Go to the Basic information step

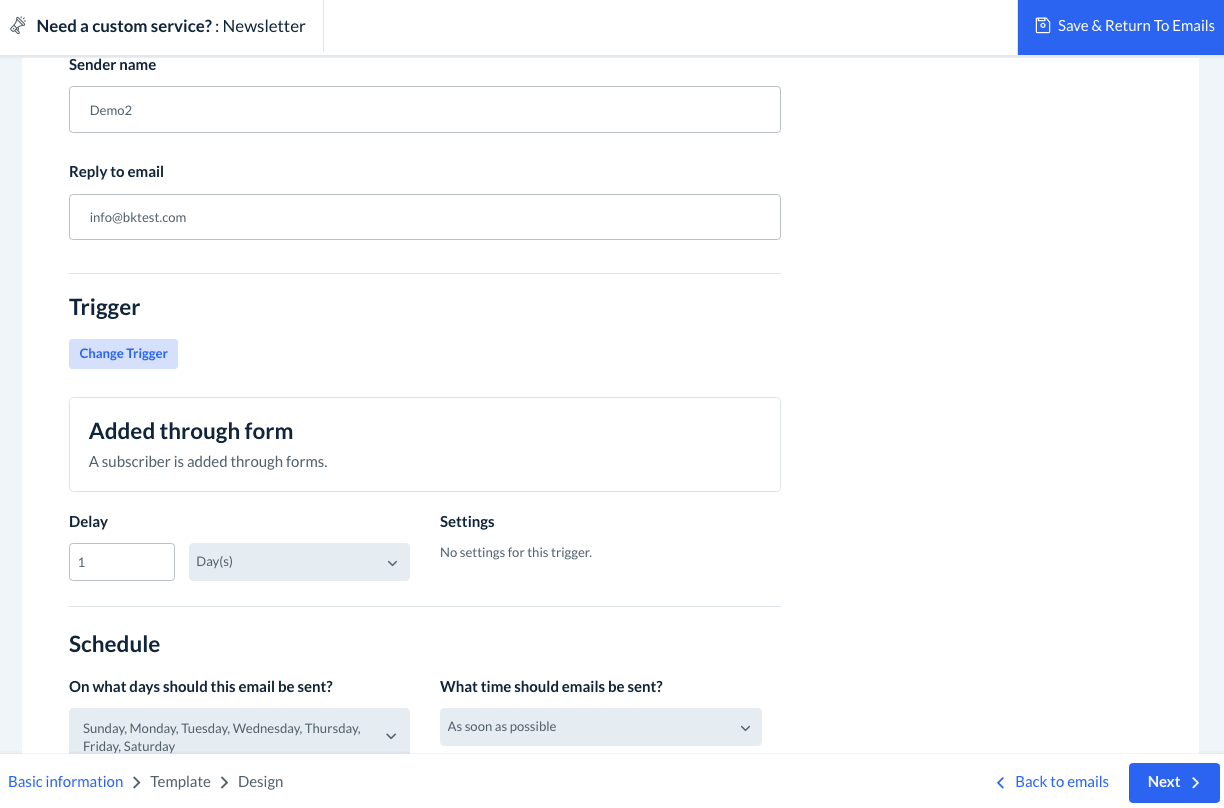[x=66, y=782]
